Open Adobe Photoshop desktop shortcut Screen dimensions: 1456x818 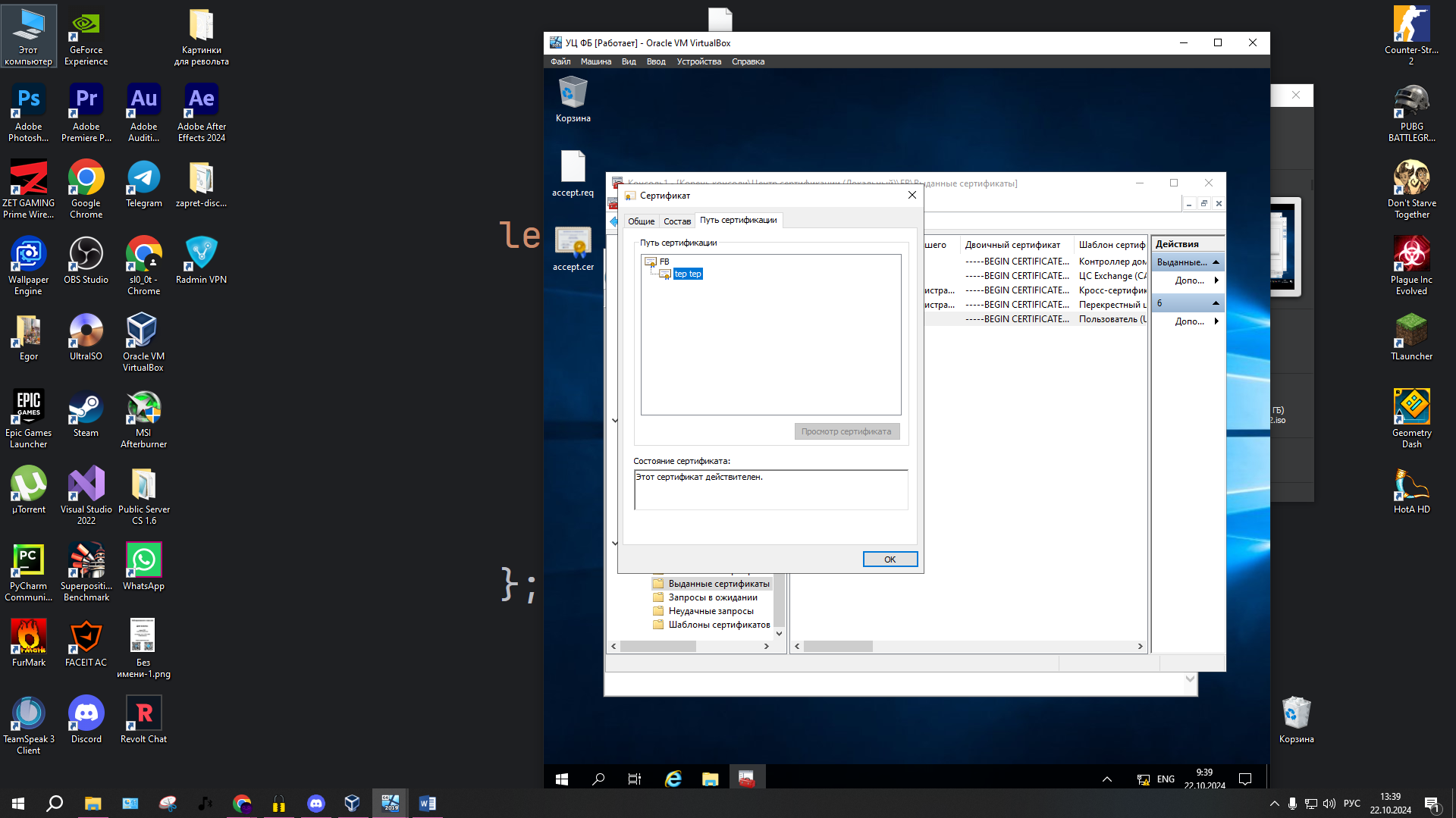[28, 112]
